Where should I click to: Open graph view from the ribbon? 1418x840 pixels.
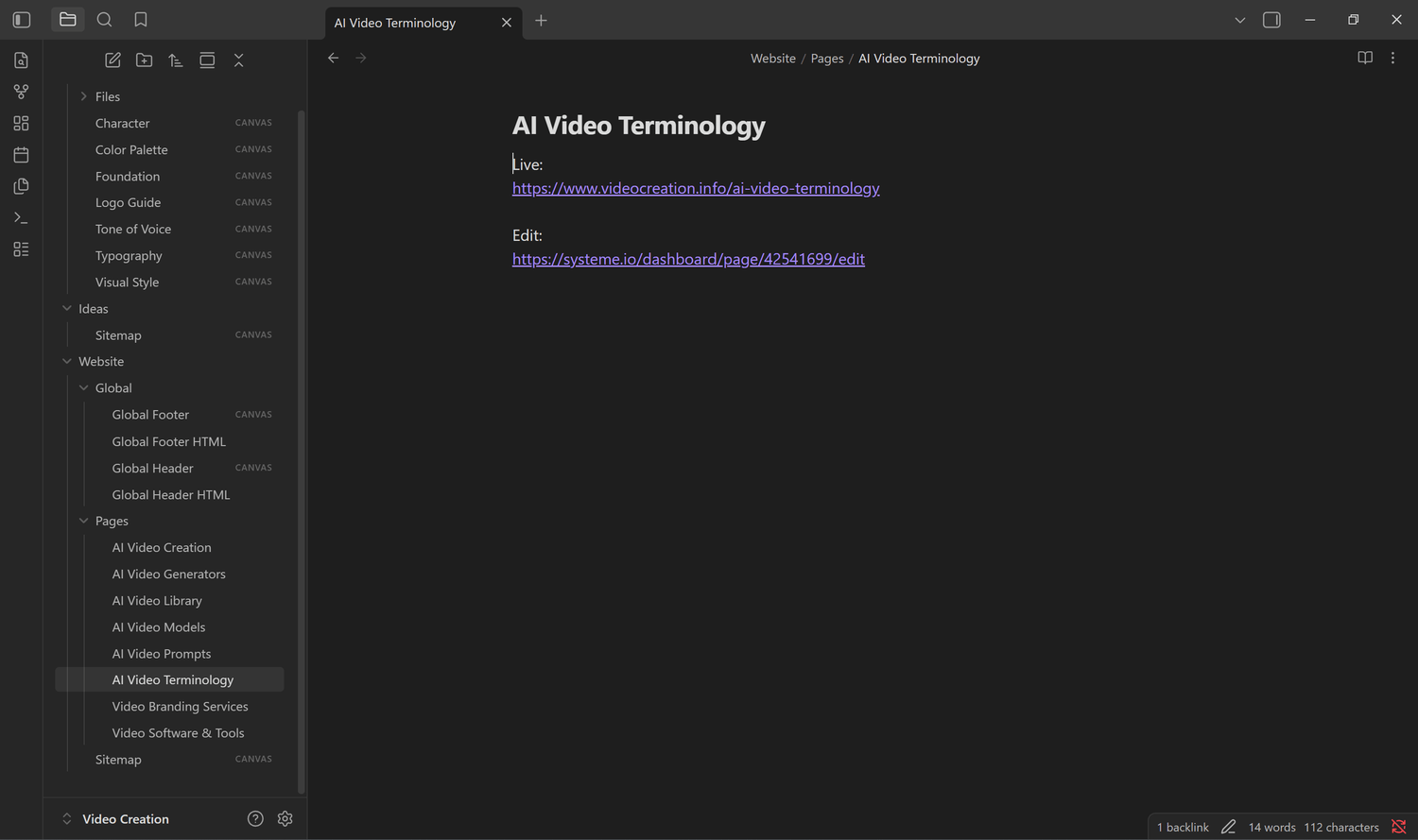pyautogui.click(x=21, y=92)
